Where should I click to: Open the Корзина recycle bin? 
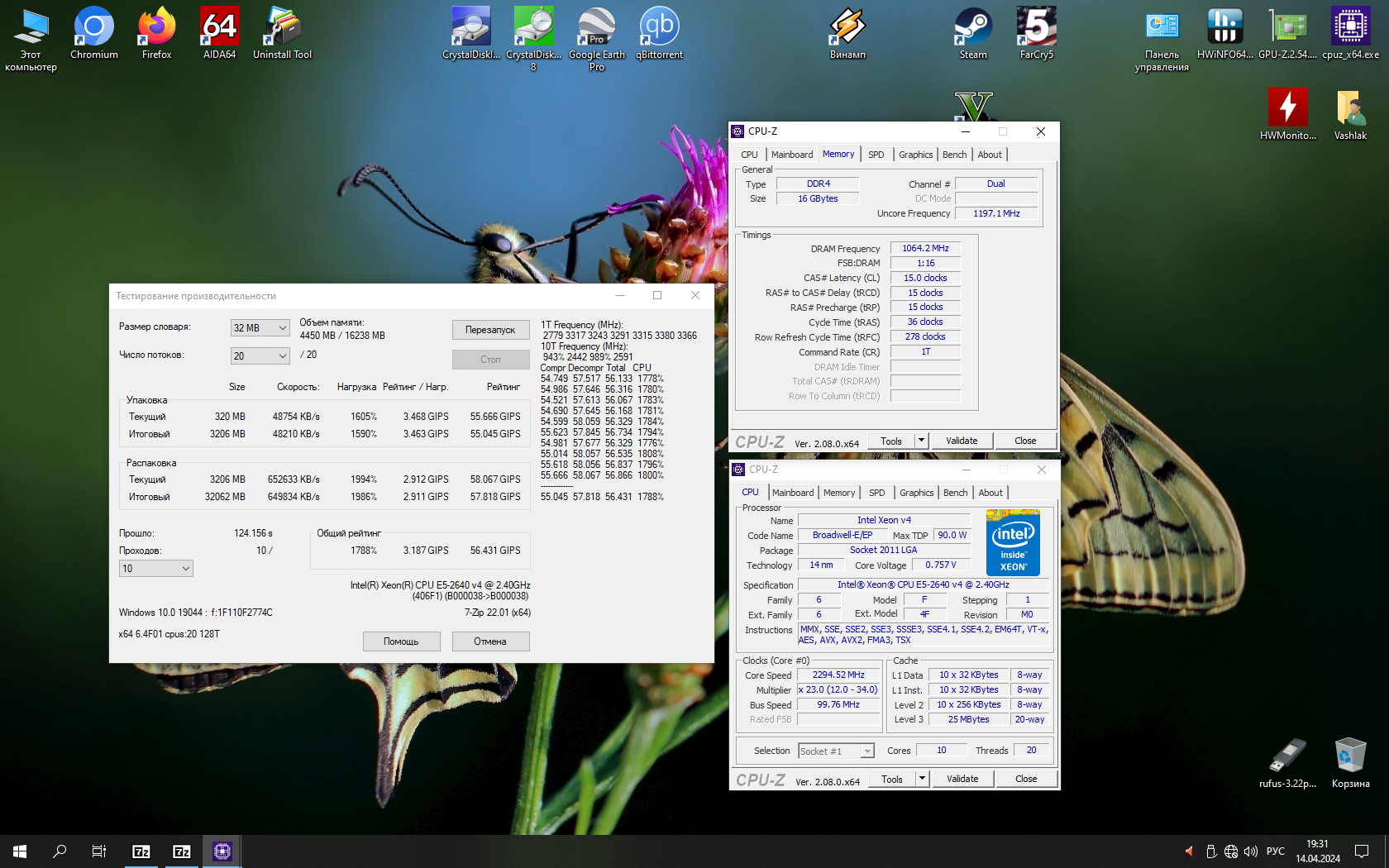tap(1350, 762)
